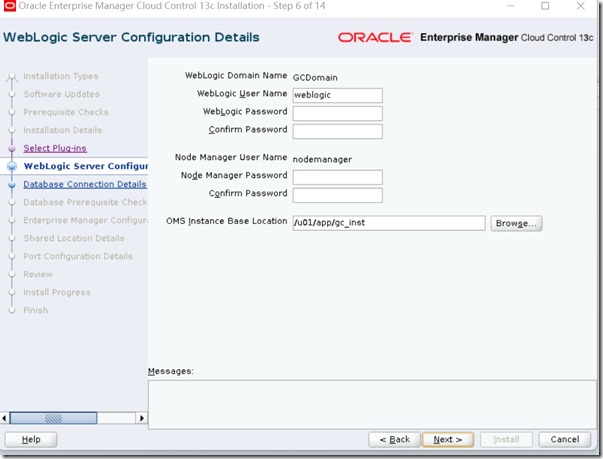The height and width of the screenshot is (459, 603).
Task: Click the Install Progress step
Action: pyautogui.click(x=57, y=293)
